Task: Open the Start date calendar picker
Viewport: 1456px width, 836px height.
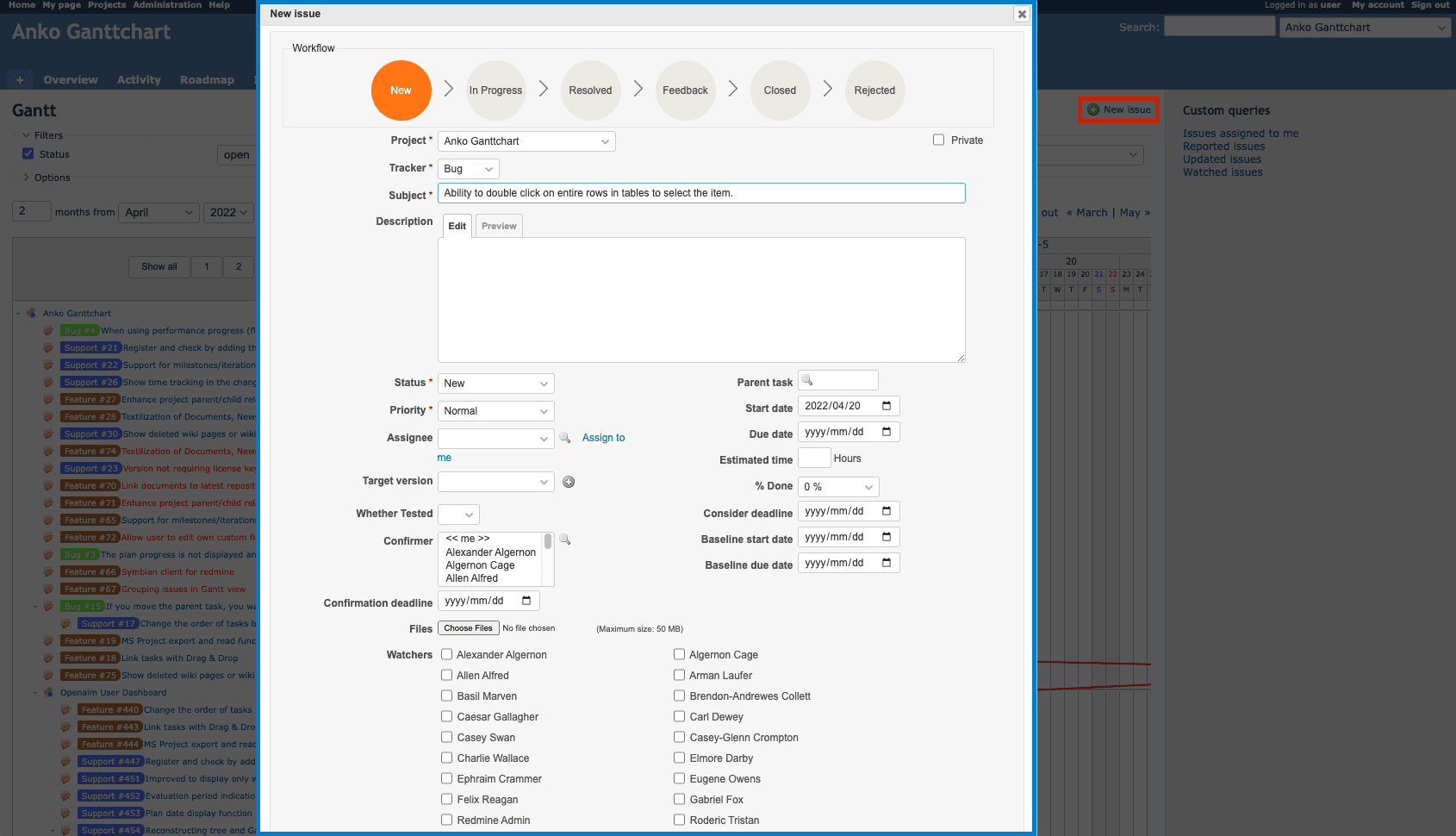Action: pyautogui.click(x=886, y=405)
